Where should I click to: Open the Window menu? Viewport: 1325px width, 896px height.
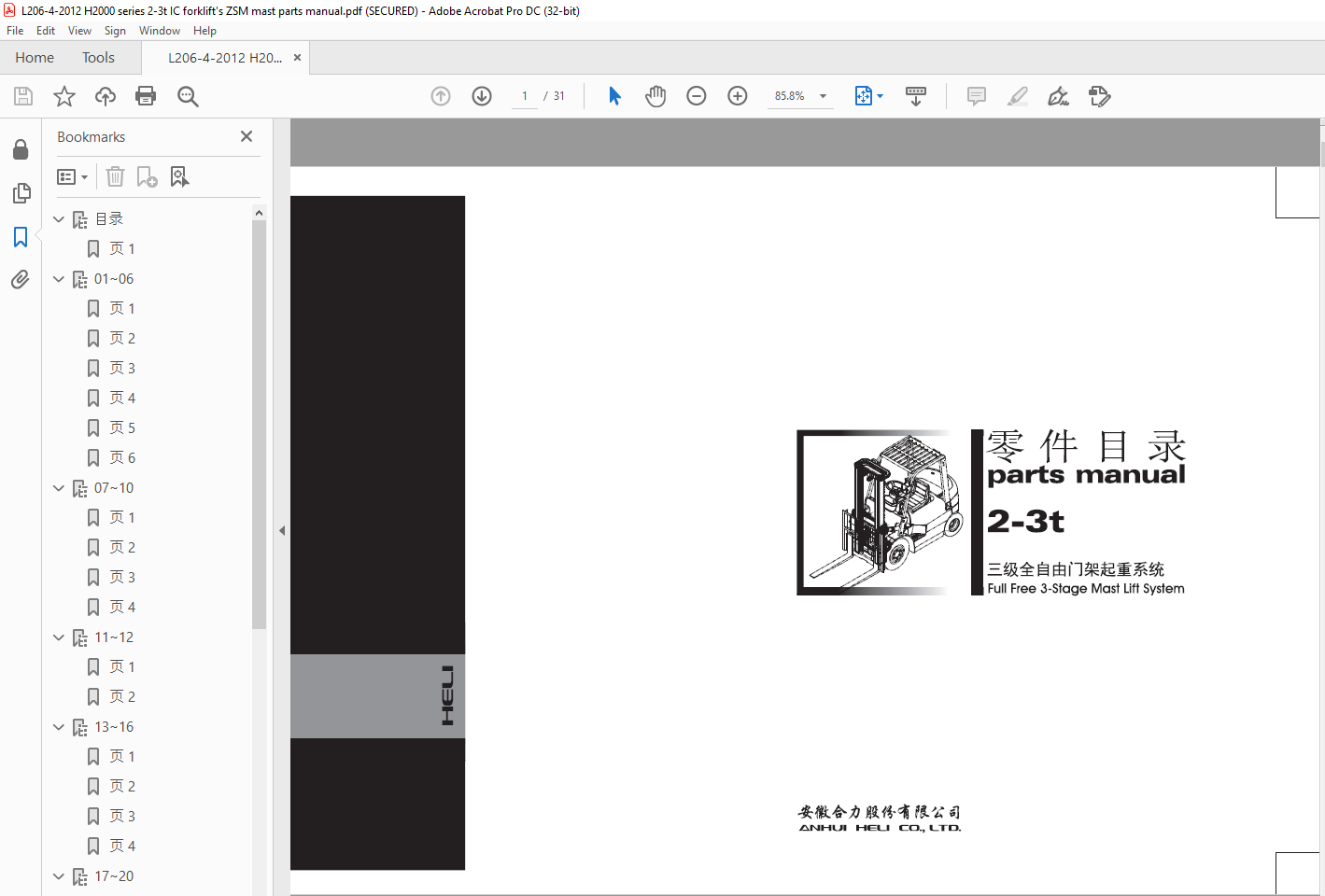pos(160,31)
